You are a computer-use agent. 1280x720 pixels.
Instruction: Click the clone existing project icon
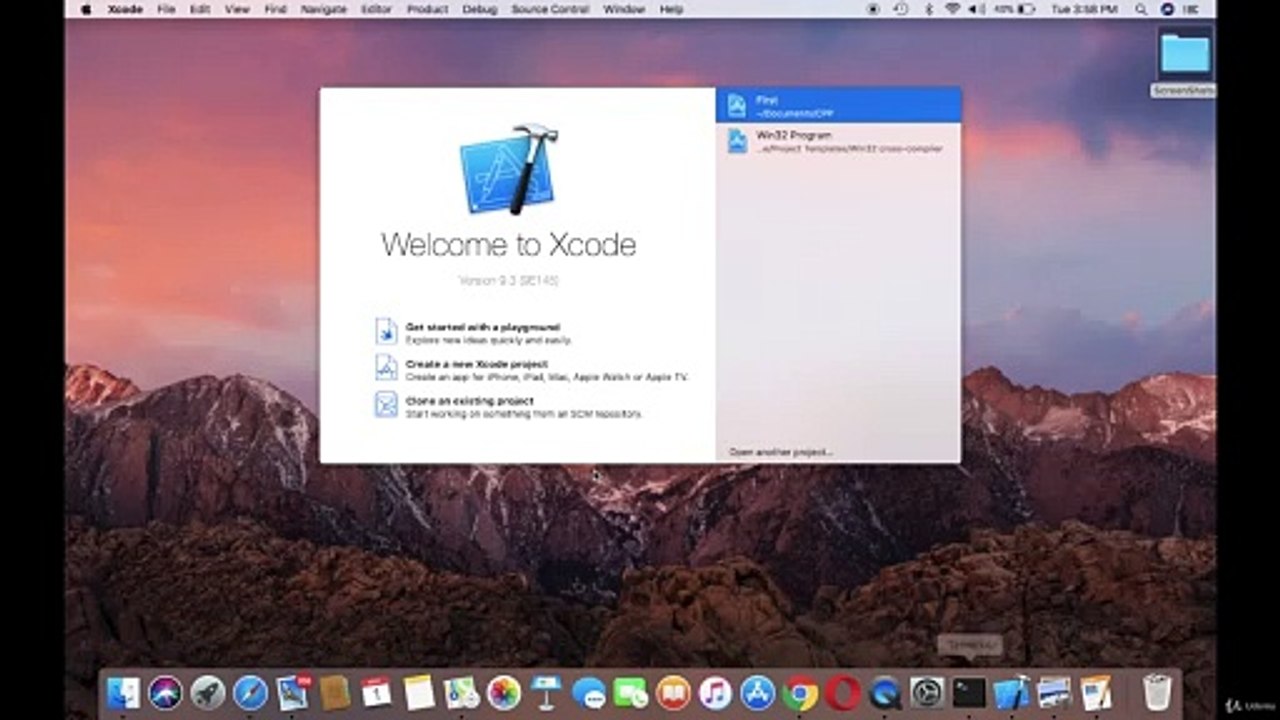386,405
